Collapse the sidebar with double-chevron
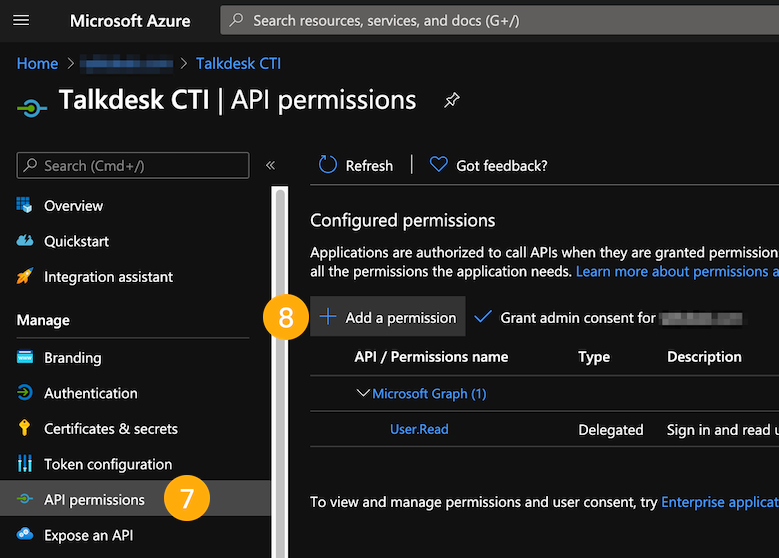 point(270,165)
